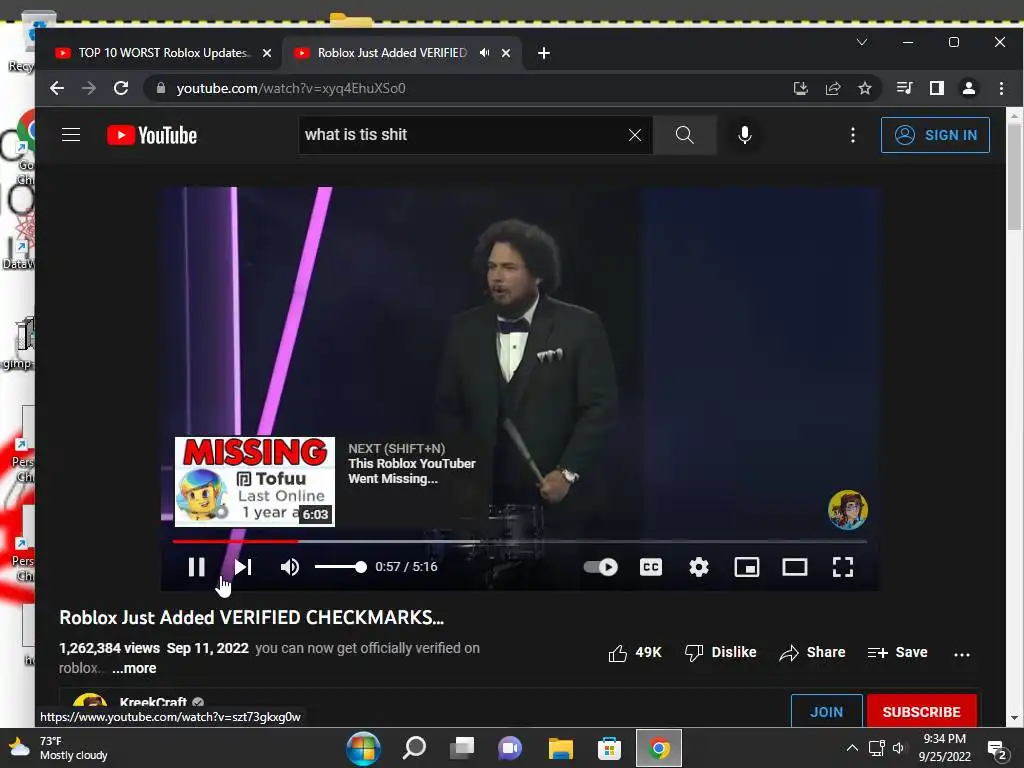Open YouTube settings three-dot menu
1024x768 pixels.
point(852,135)
